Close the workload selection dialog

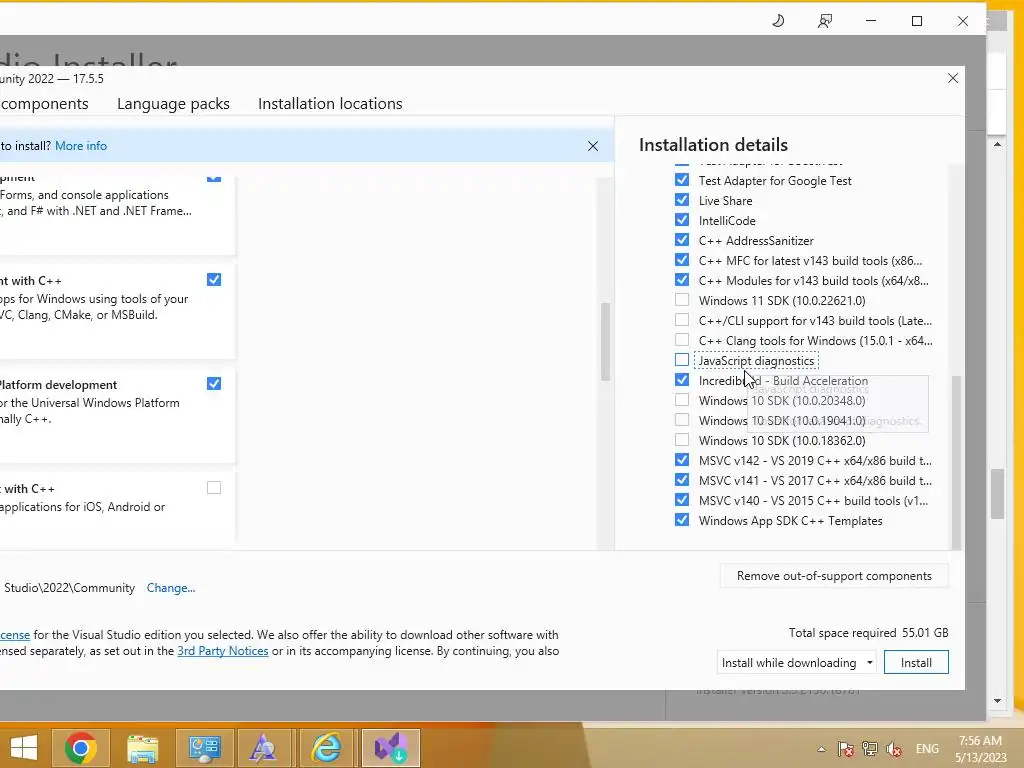[x=953, y=78]
